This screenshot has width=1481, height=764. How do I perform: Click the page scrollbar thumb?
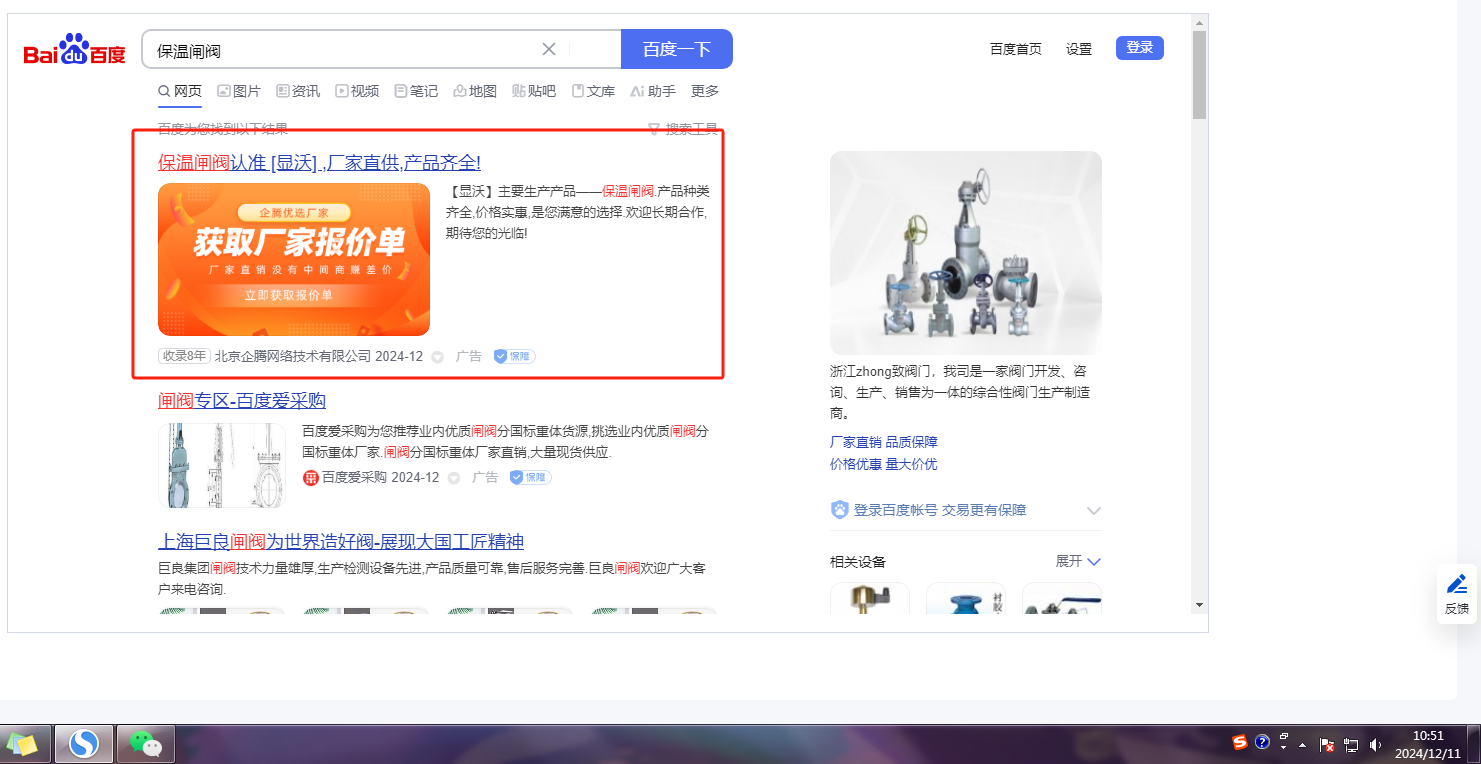pos(1200,75)
